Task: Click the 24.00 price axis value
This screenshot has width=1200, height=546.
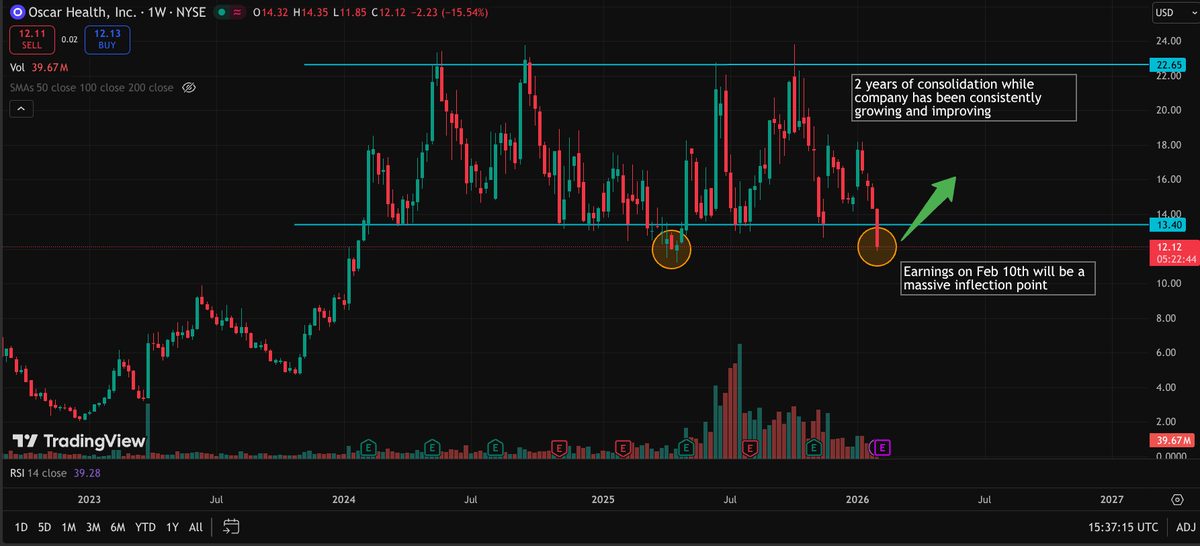Action: 1170,42
